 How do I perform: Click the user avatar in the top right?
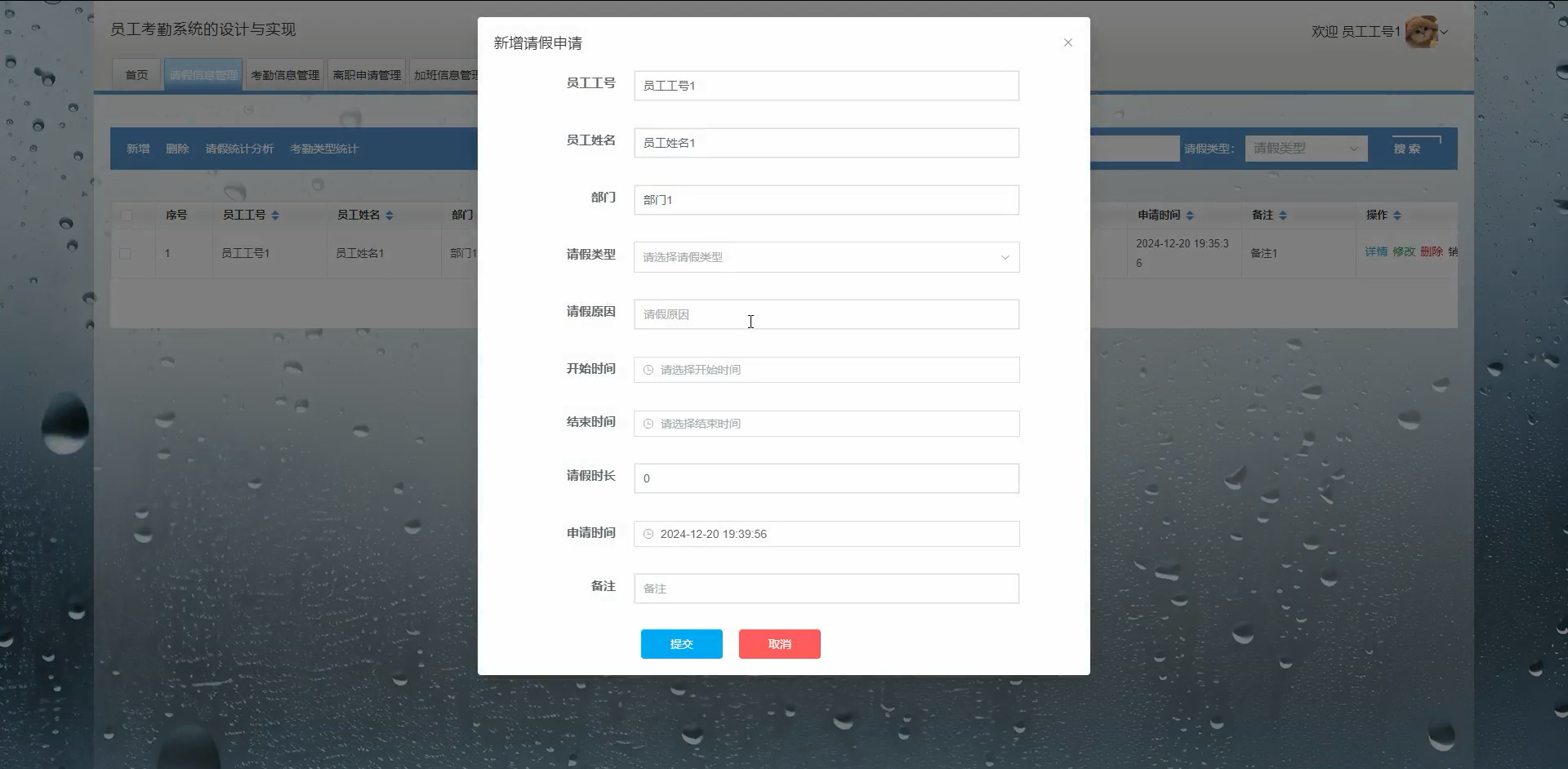pos(1422,31)
